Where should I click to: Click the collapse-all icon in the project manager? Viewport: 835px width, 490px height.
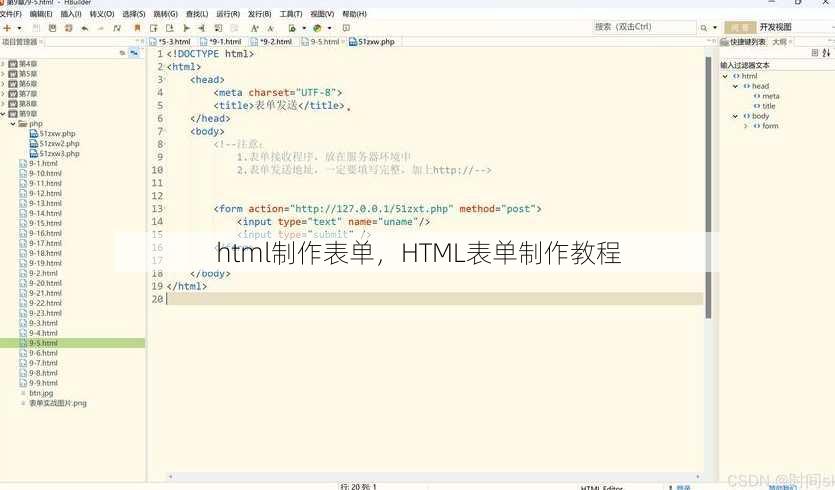122,53
